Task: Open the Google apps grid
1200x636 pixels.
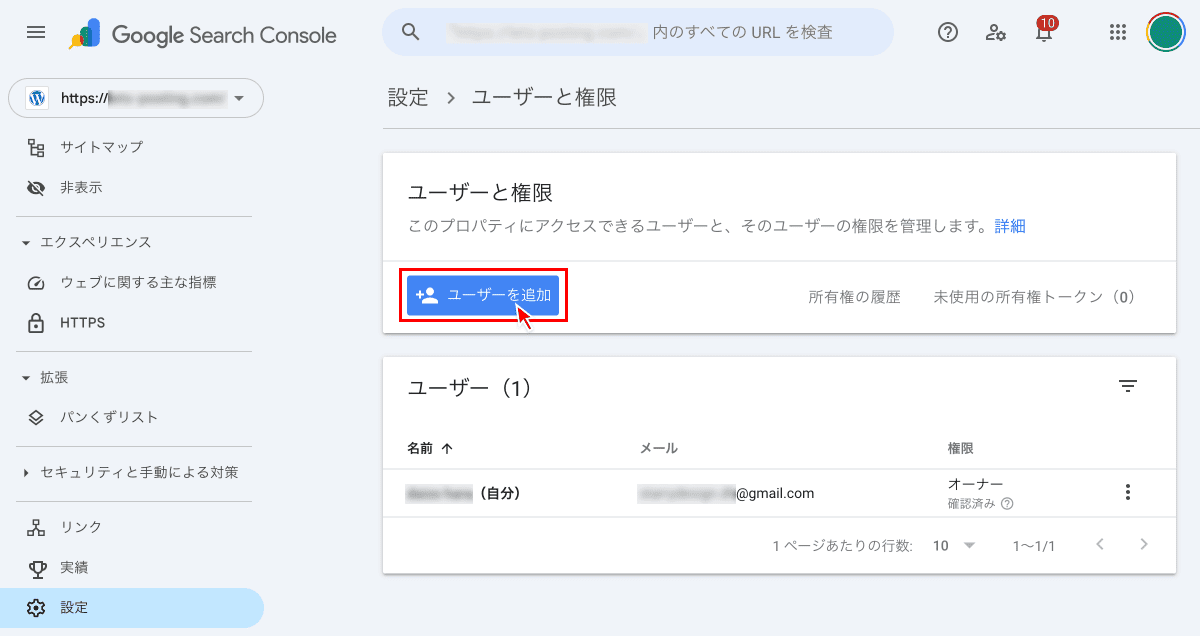Action: [1118, 32]
